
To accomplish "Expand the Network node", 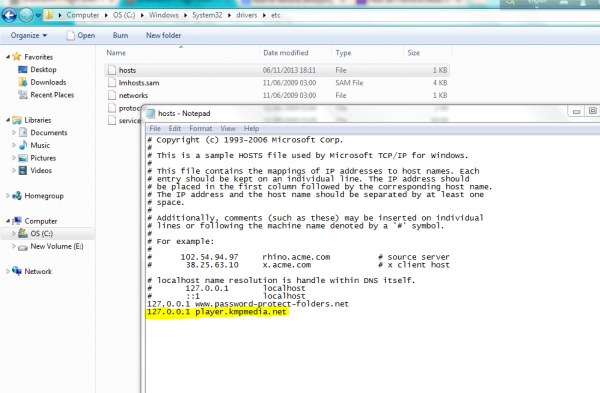I will (8, 271).
